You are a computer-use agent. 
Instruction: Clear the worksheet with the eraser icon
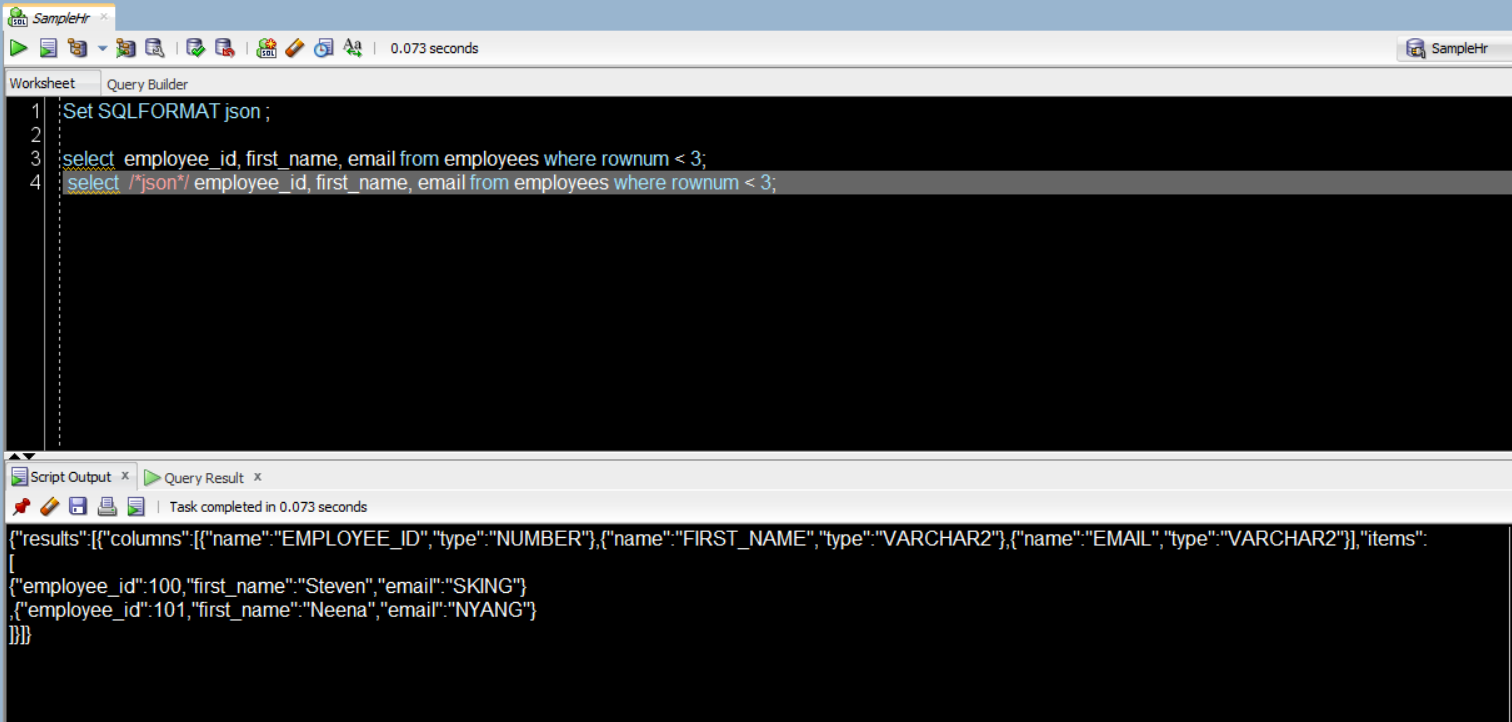pos(295,47)
